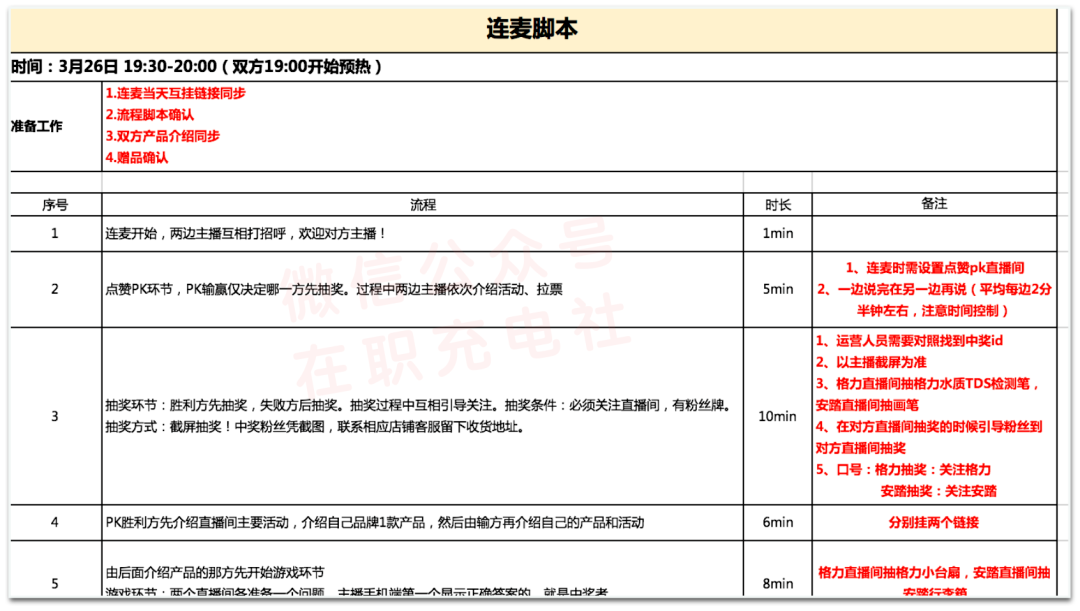The width and height of the screenshot is (1080, 611).
Task: Select the '5min' duration cell
Action: [778, 289]
